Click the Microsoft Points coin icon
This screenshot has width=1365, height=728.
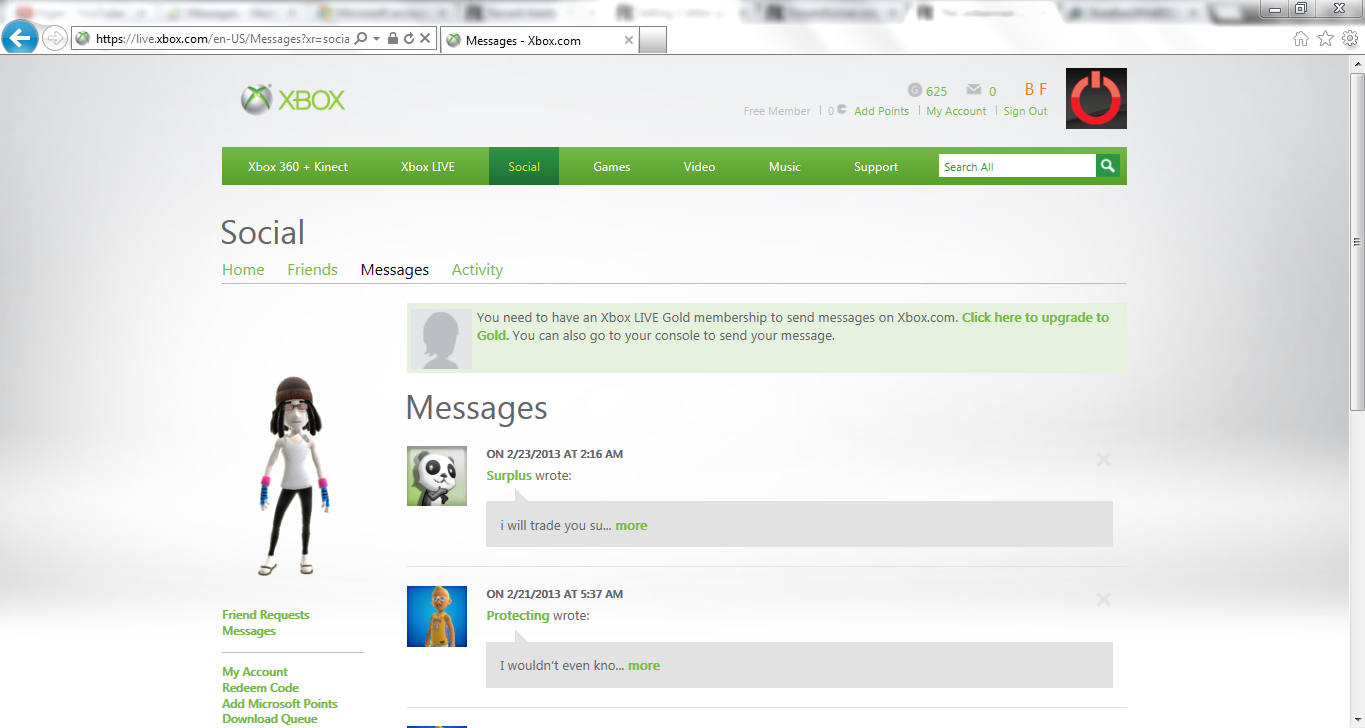click(x=842, y=110)
